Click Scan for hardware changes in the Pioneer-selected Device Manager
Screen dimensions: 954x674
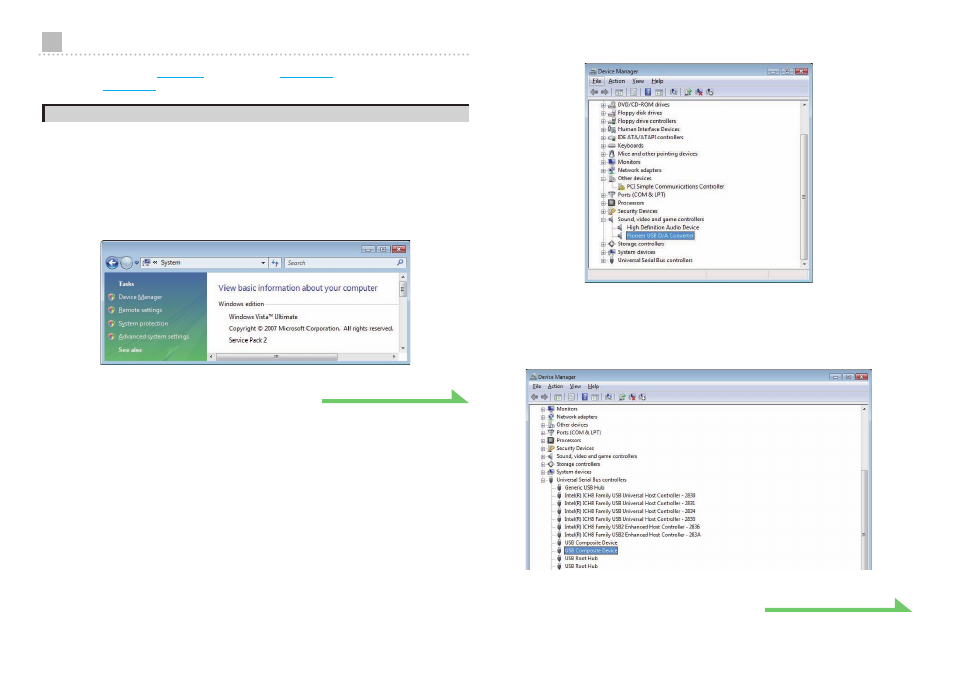(674, 92)
